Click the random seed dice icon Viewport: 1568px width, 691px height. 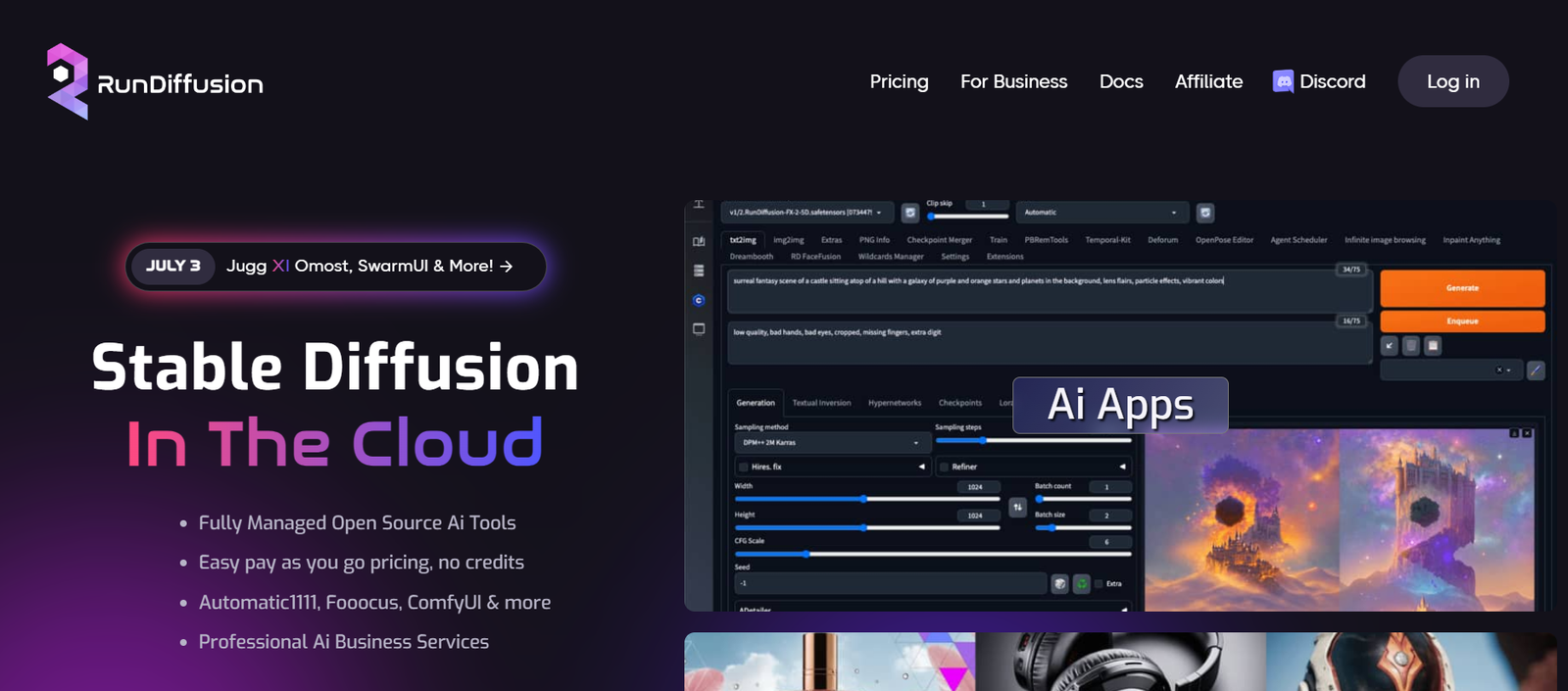pos(1059,583)
